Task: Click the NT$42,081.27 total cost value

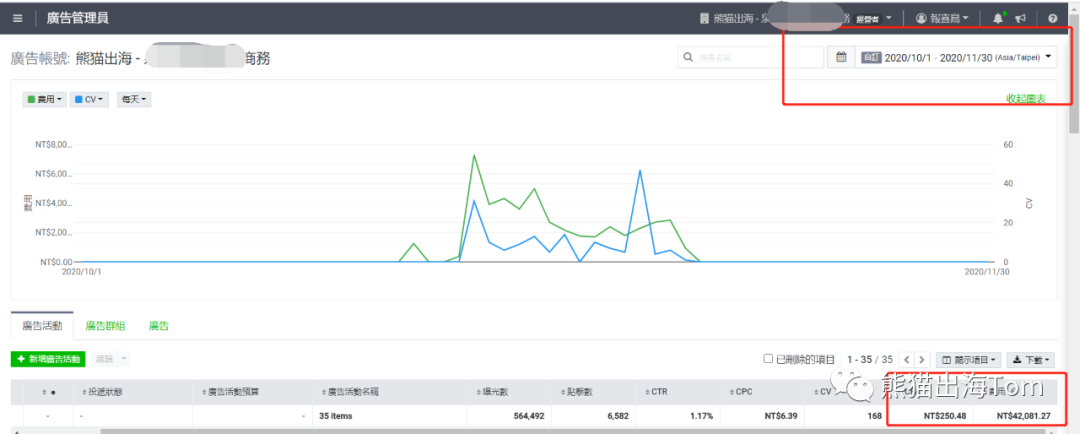Action: tap(1025, 416)
